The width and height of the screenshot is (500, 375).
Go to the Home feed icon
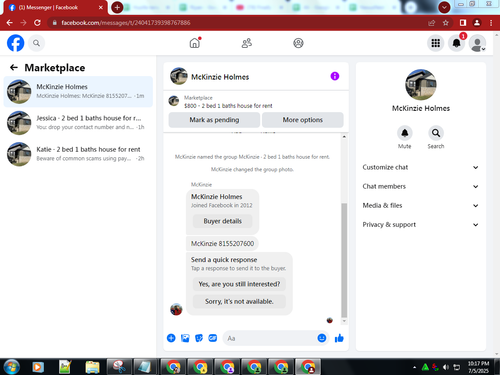[x=195, y=43]
